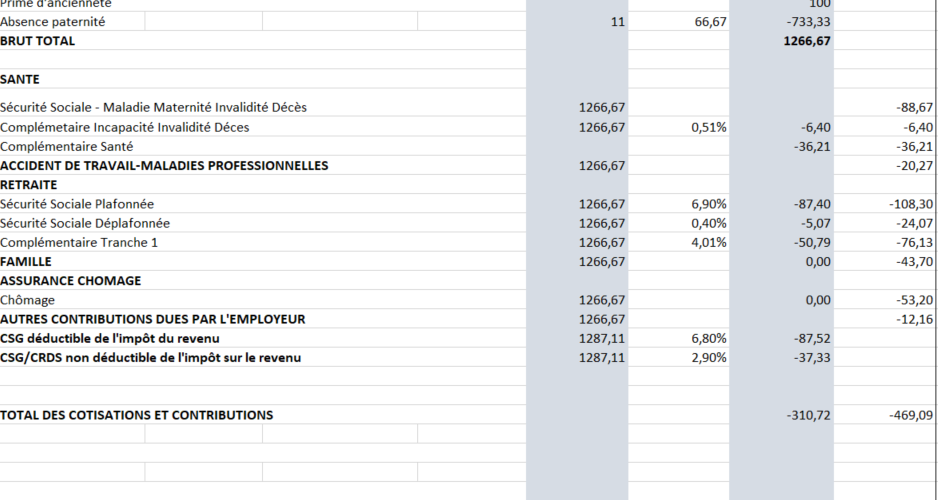Click the -108,30 employer amount
Screen dimensions: 938x500
click(x=911, y=203)
